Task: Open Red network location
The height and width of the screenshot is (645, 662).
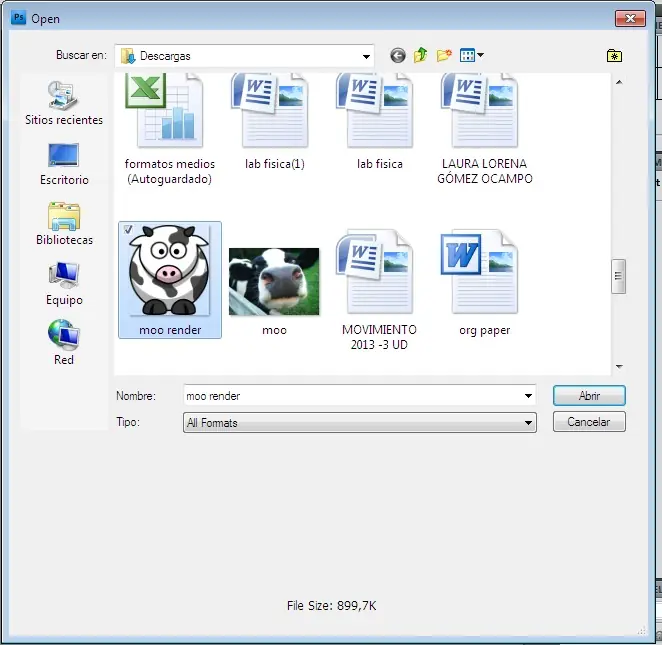Action: 64,342
